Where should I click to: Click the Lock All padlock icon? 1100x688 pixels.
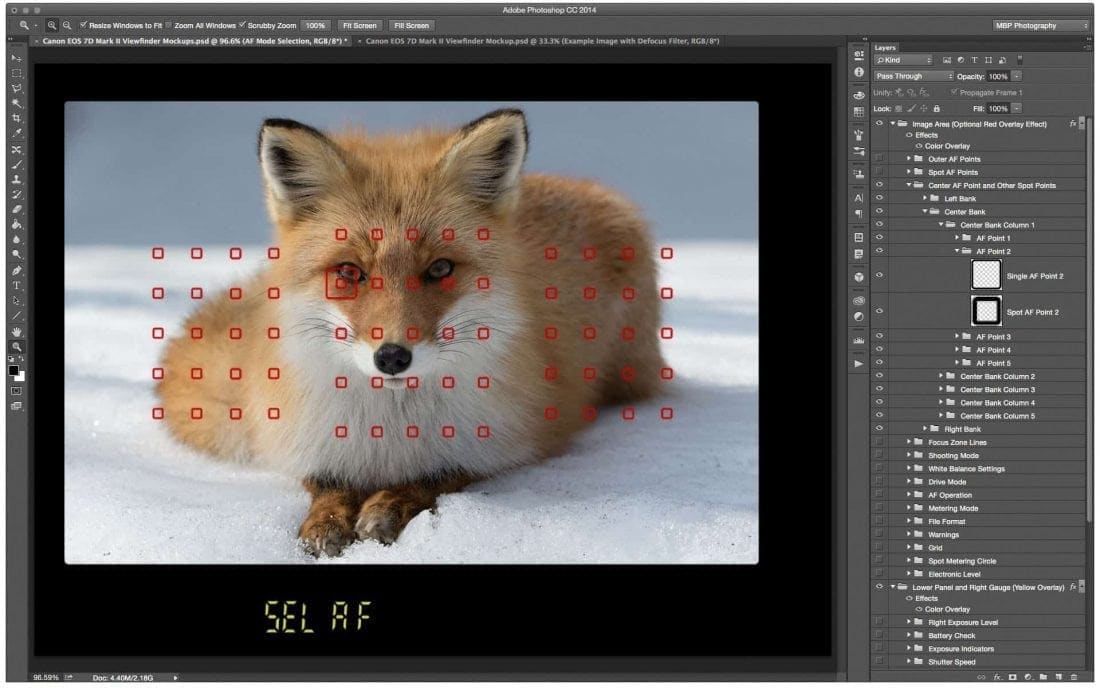pyautogui.click(x=937, y=108)
